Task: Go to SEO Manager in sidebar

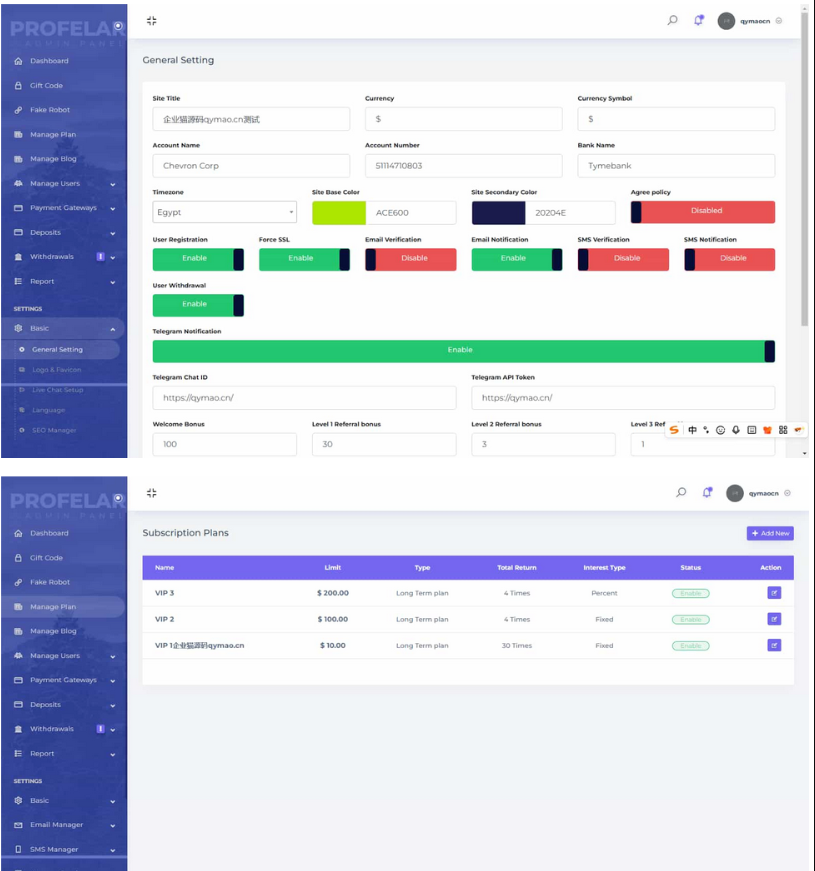Action: (x=54, y=430)
